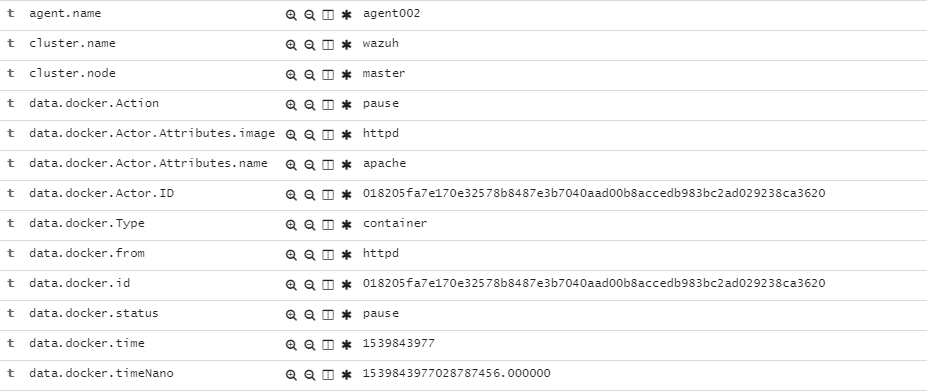Click type icon beside agent.name field
The image size is (927, 391).
(11, 13)
